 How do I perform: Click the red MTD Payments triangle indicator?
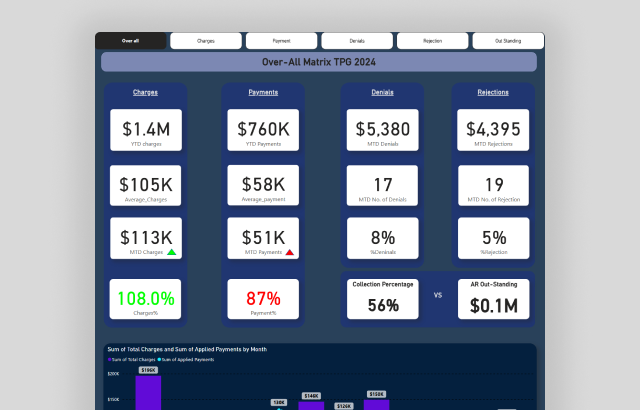point(289,252)
